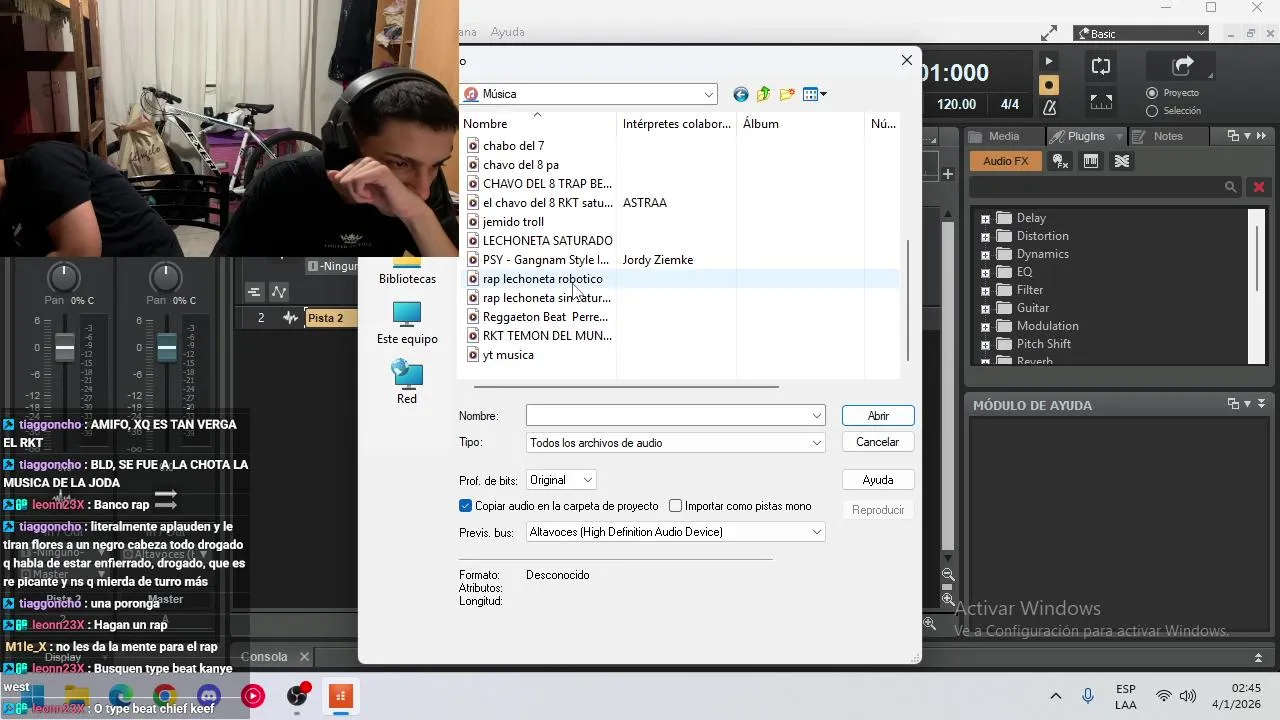Enable Importar como pistas mono

click(675, 506)
